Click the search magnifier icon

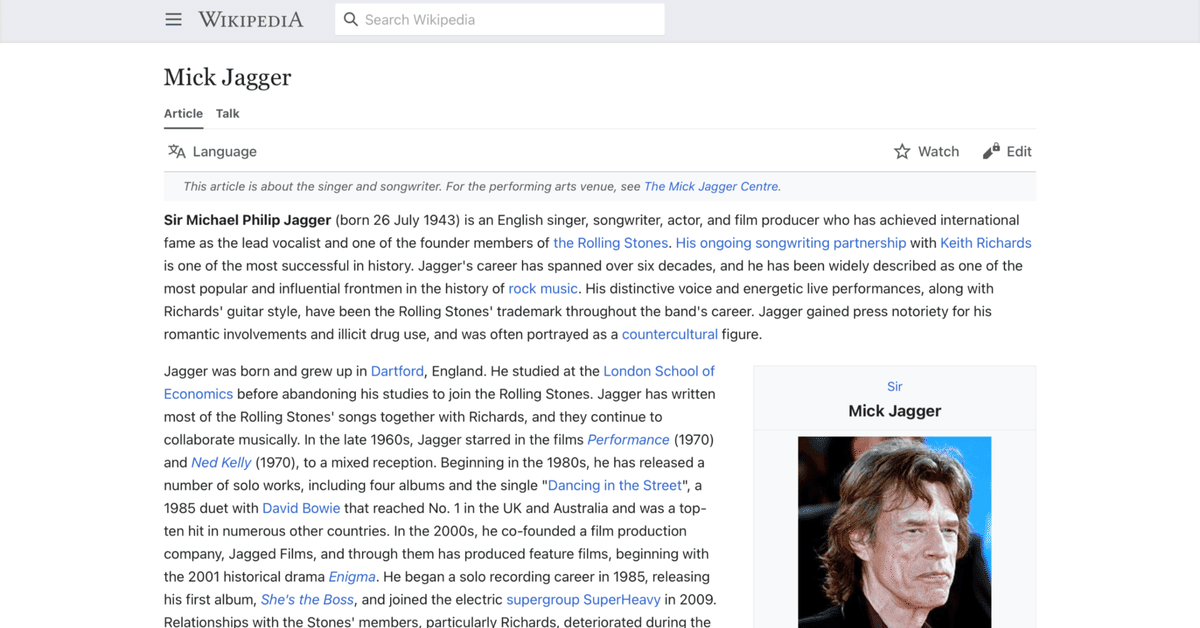point(351,19)
